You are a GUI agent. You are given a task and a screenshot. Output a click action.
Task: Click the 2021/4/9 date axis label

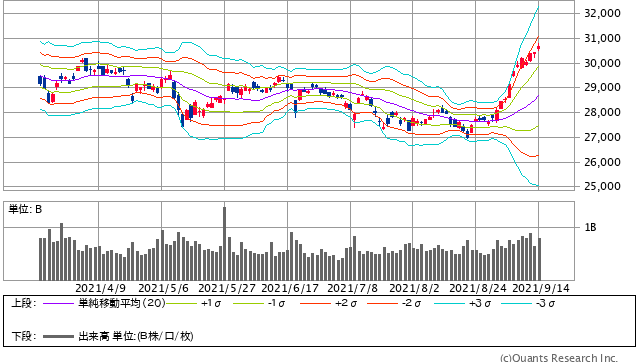[x=101, y=288]
